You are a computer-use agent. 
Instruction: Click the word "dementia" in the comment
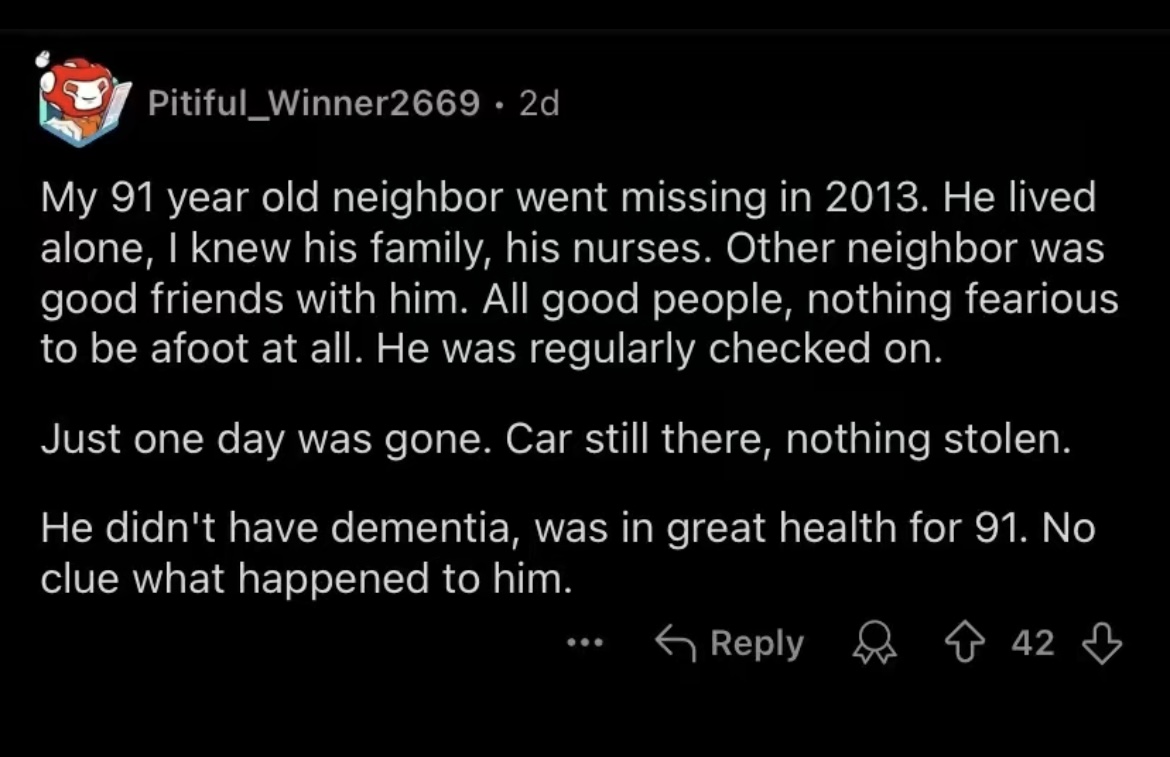[424, 528]
